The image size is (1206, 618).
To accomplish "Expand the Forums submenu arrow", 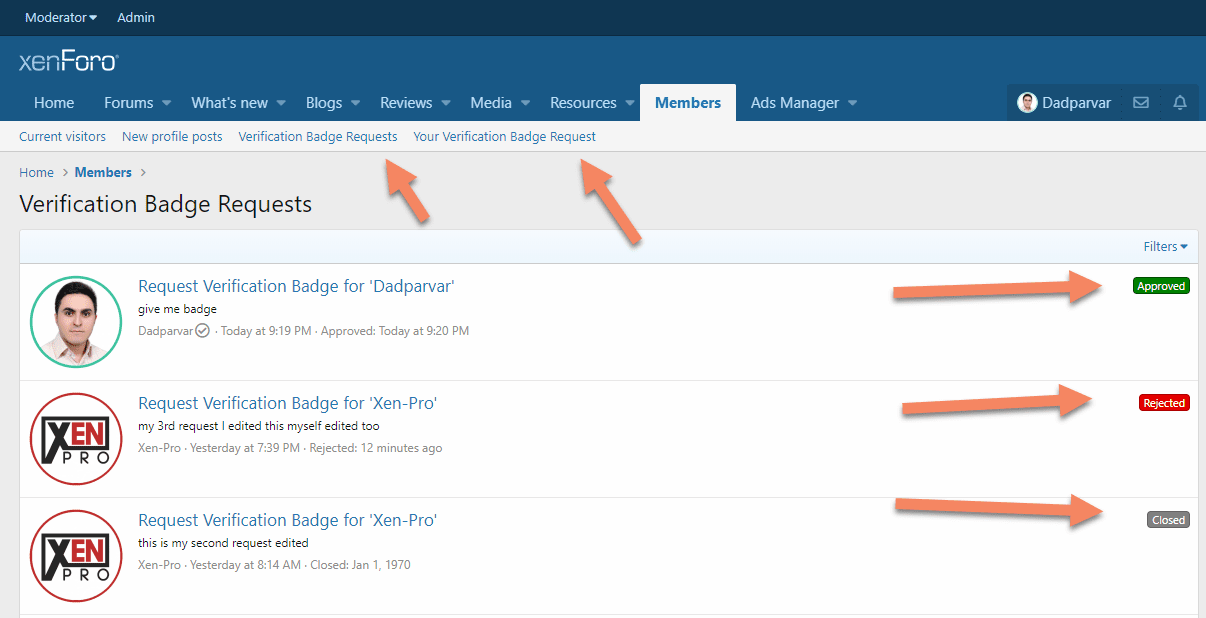I will click(x=167, y=103).
